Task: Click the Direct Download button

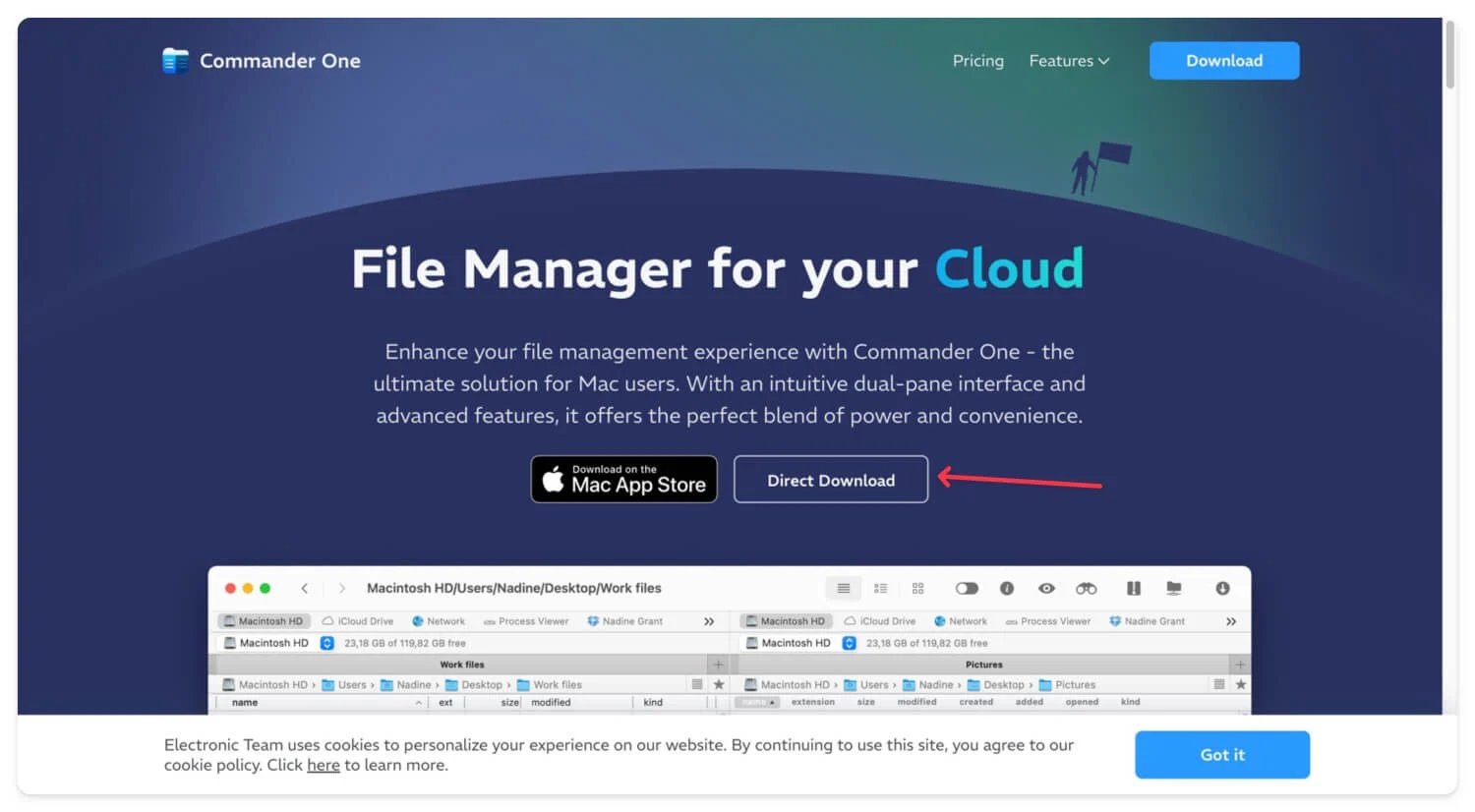Action: [830, 480]
